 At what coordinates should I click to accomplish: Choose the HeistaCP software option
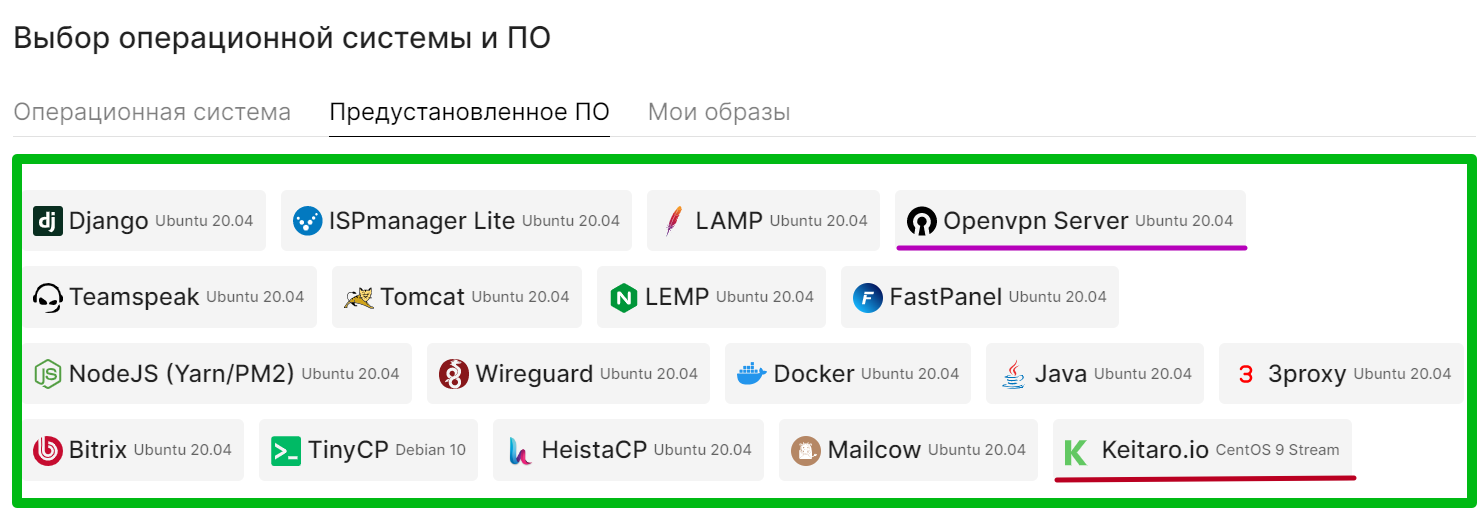pyautogui.click(x=628, y=450)
